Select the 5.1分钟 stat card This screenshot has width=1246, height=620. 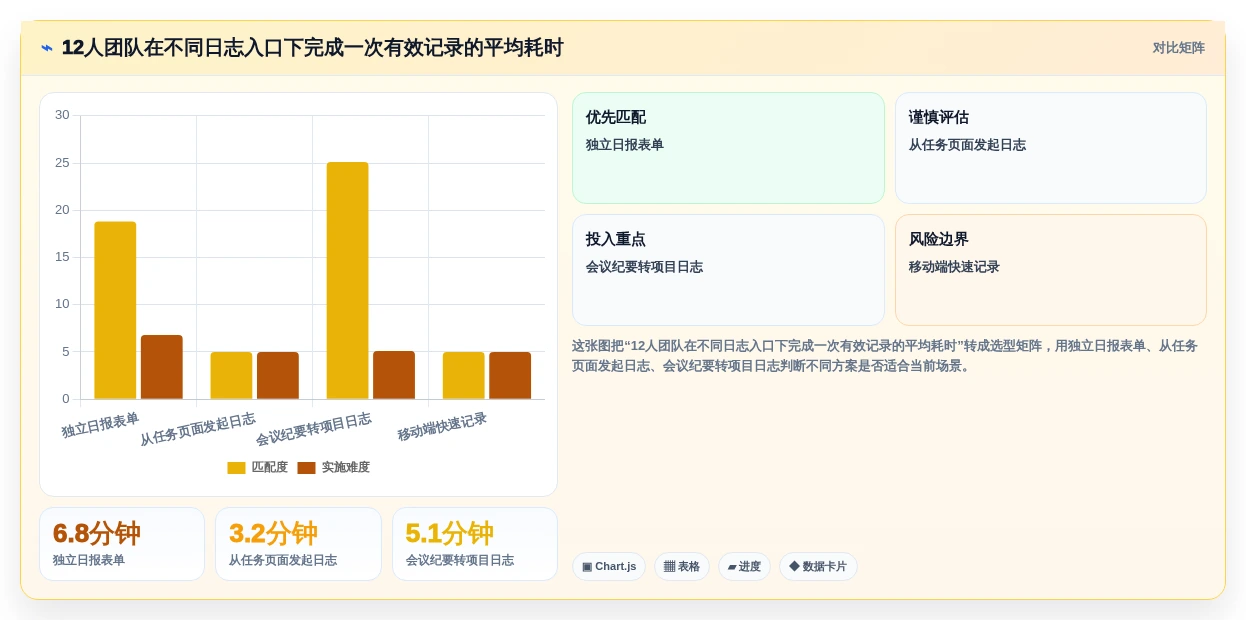(x=475, y=544)
